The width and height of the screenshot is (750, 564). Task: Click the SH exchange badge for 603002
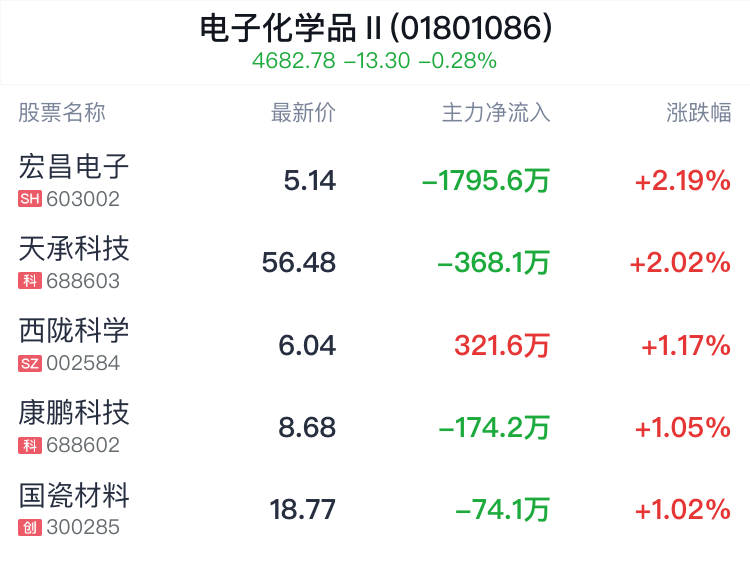[30, 199]
